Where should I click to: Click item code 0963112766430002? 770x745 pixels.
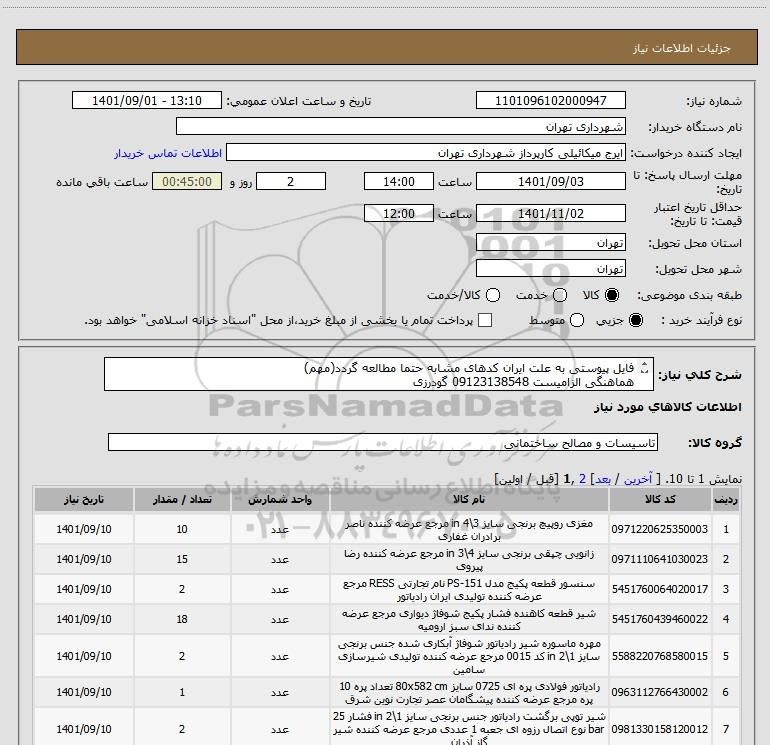click(660, 692)
